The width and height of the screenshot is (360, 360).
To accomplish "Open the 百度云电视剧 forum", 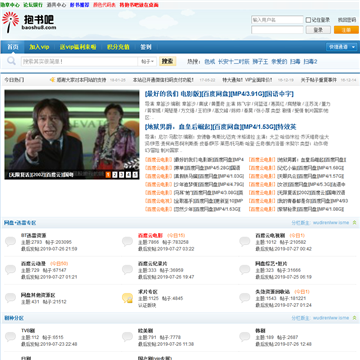I will (x=270, y=235).
